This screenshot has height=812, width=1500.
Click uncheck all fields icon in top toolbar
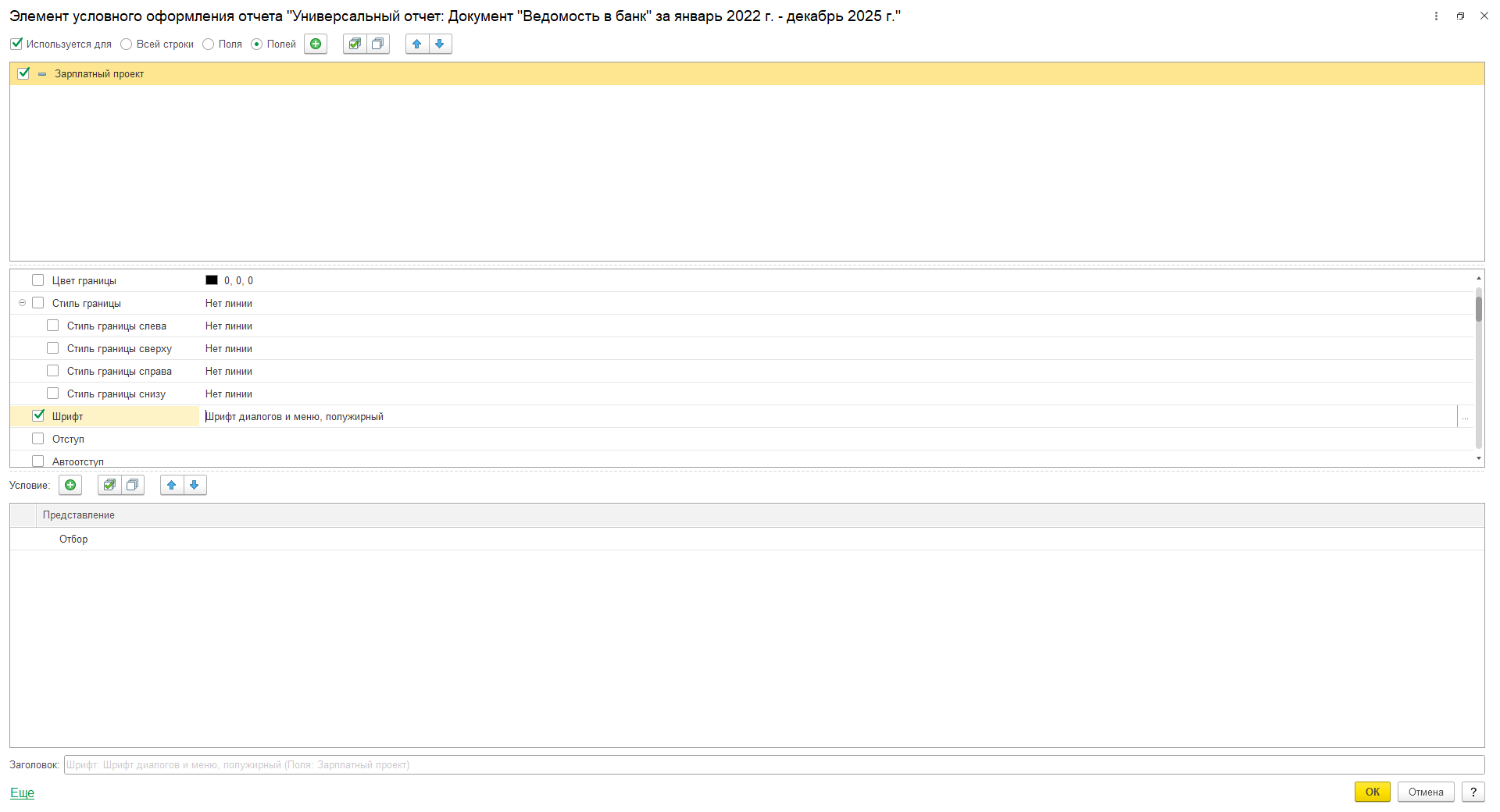click(x=377, y=45)
